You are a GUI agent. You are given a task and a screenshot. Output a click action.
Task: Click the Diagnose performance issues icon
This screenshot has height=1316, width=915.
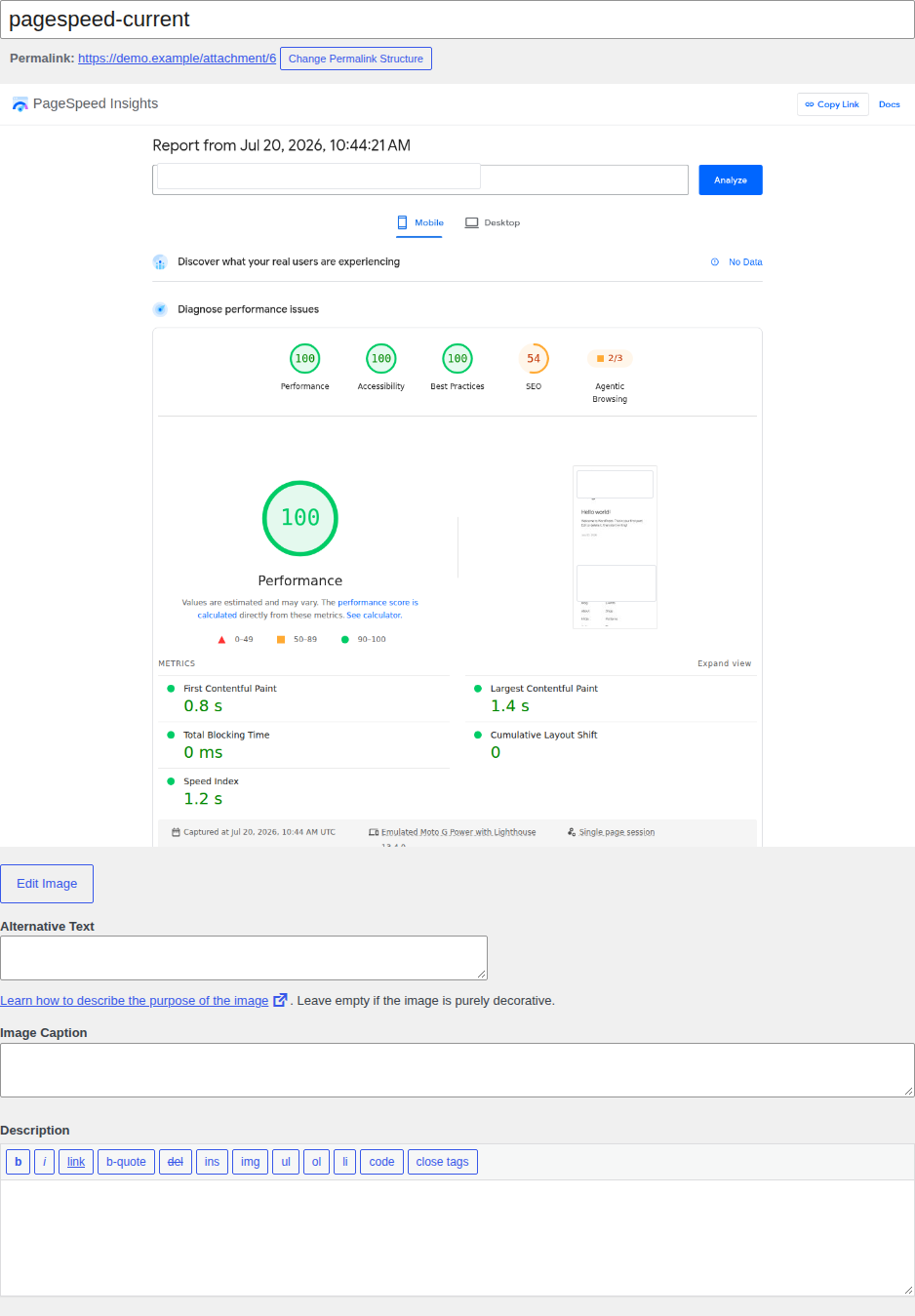pyautogui.click(x=160, y=309)
